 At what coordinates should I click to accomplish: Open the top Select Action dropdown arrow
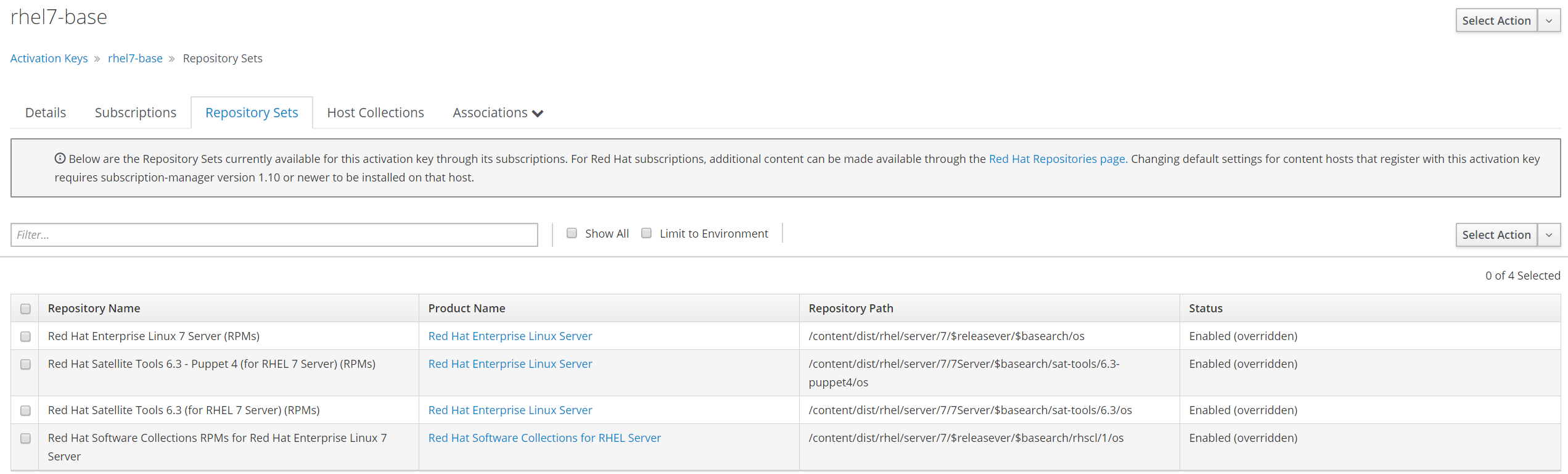coord(1549,20)
